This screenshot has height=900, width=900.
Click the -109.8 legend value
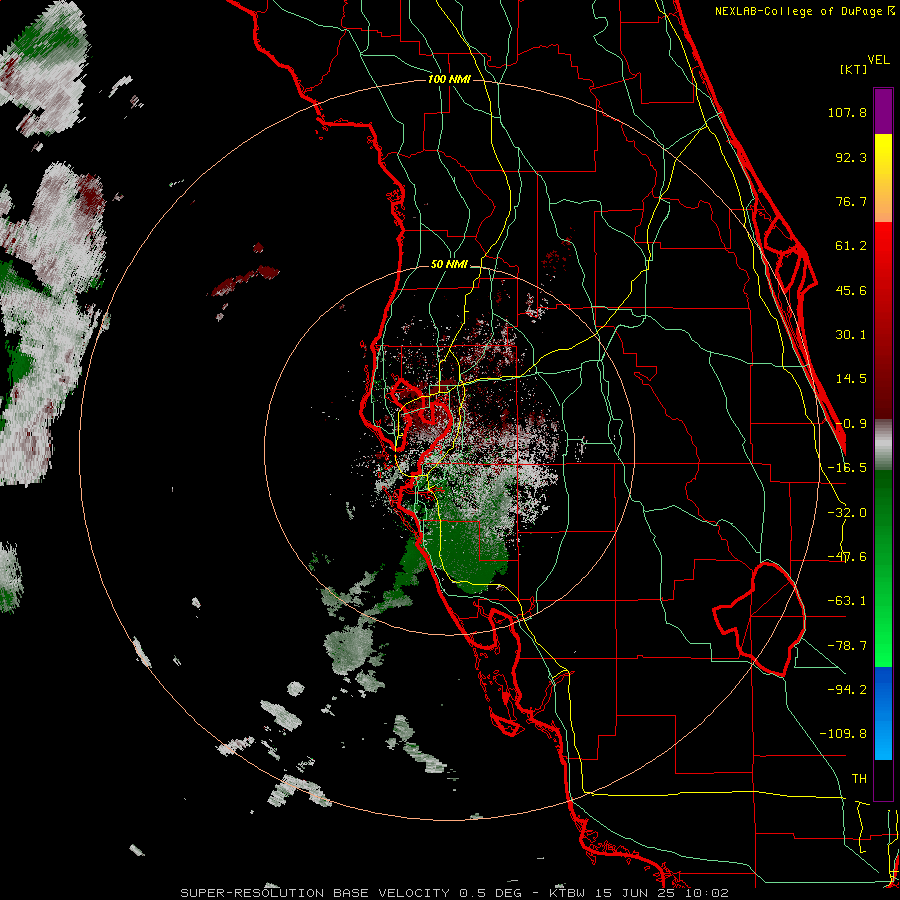(843, 734)
